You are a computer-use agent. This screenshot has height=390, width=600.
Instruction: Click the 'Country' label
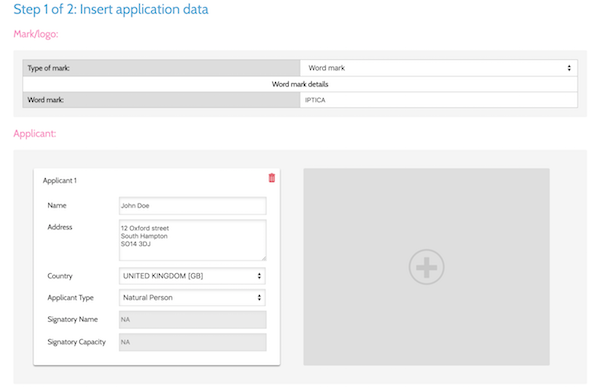60,276
